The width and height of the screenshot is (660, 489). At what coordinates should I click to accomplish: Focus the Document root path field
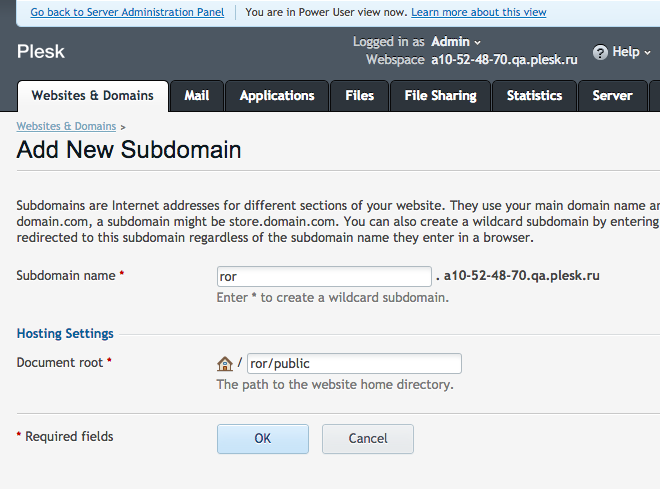click(x=354, y=364)
